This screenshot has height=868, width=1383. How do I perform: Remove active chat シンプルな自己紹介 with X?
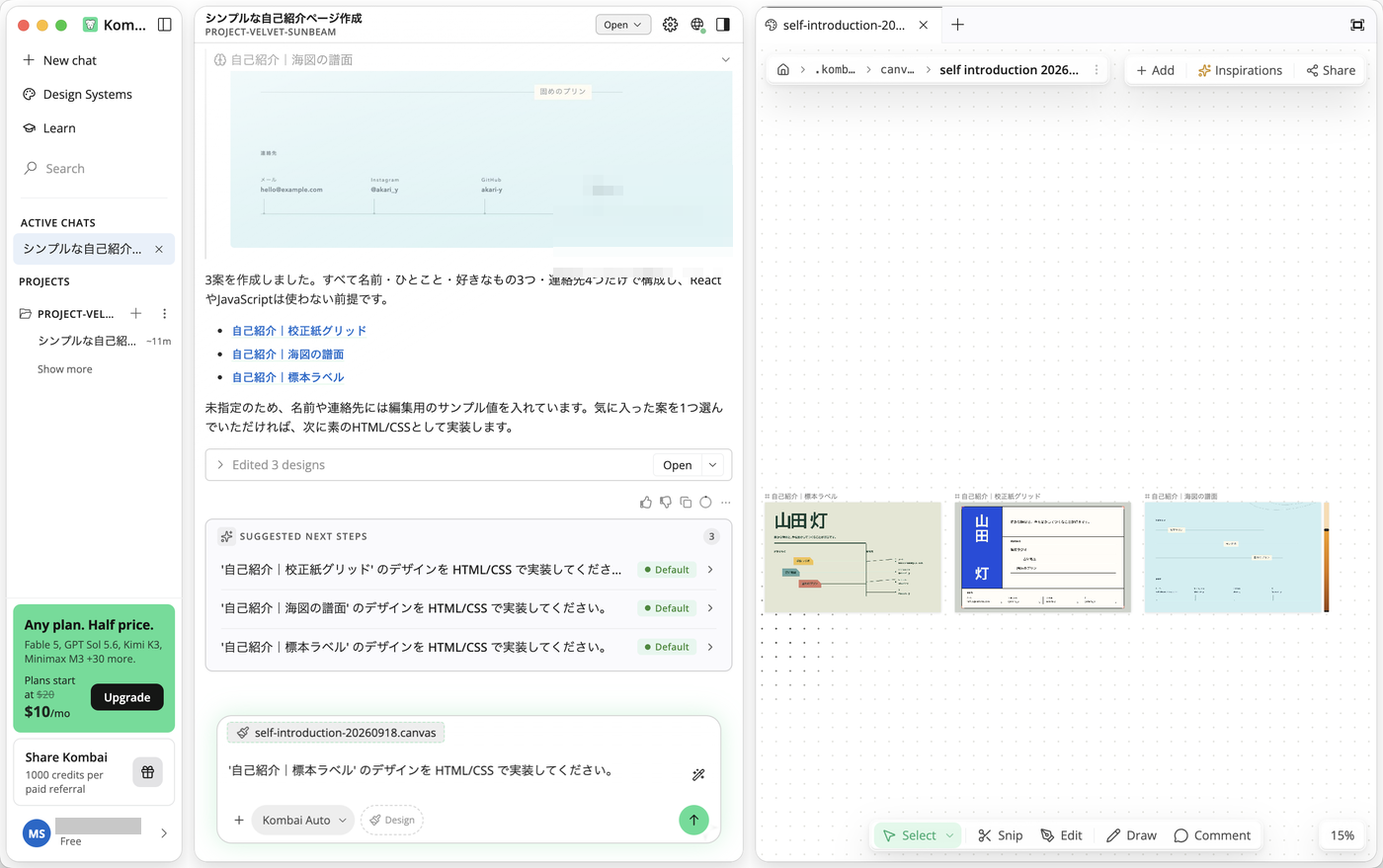pyautogui.click(x=159, y=249)
